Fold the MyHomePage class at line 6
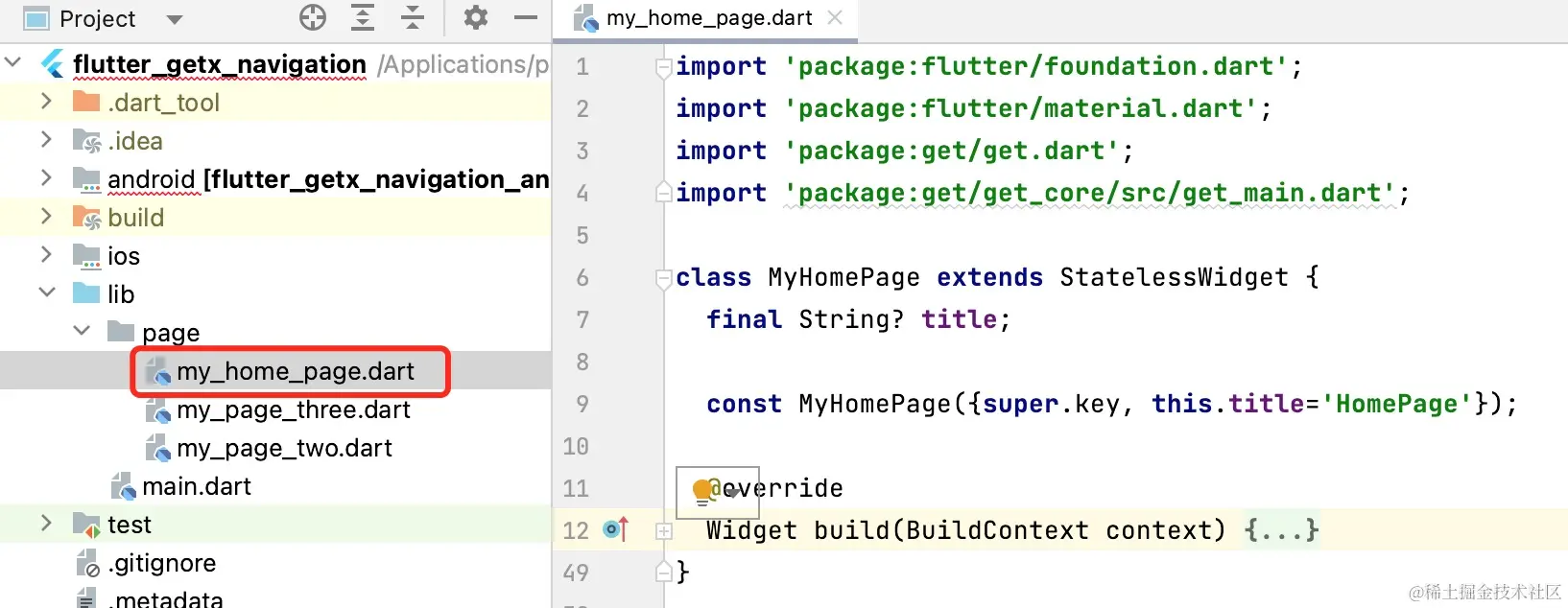Image resolution: width=1568 pixels, height=608 pixels. (x=663, y=278)
